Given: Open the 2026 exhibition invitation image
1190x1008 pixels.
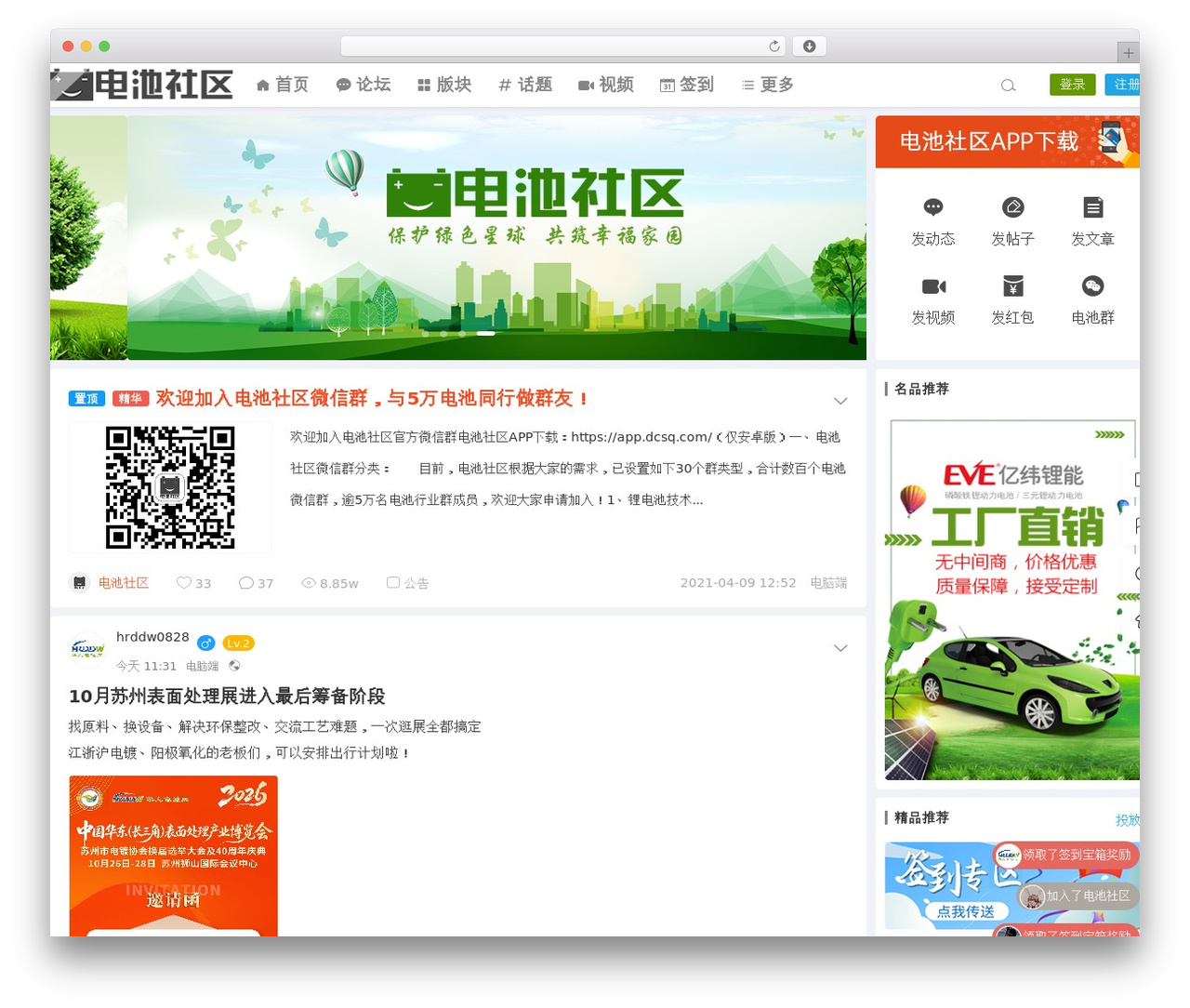Looking at the screenshot, I should (x=173, y=855).
